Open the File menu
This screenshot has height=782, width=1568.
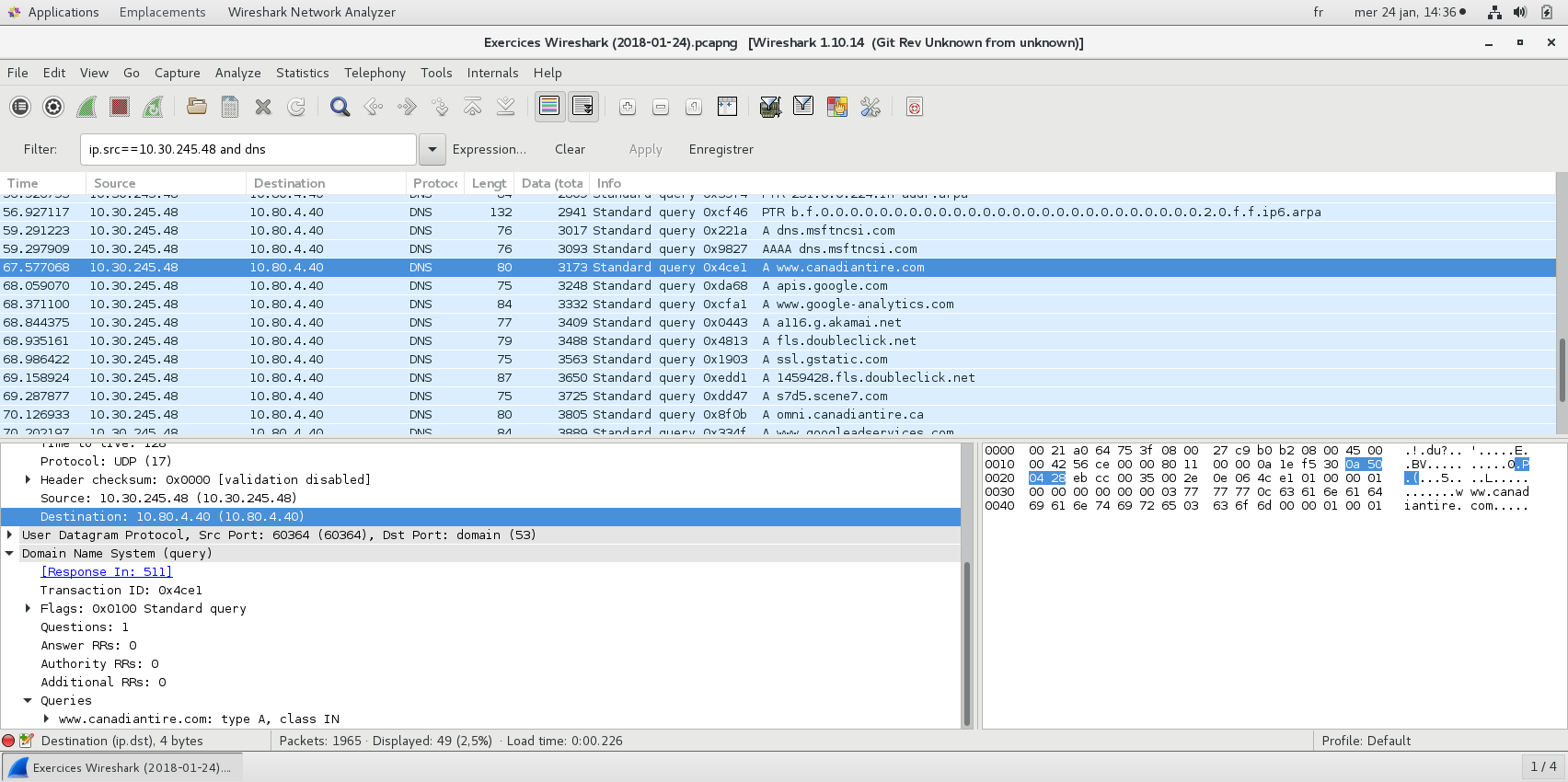17,73
